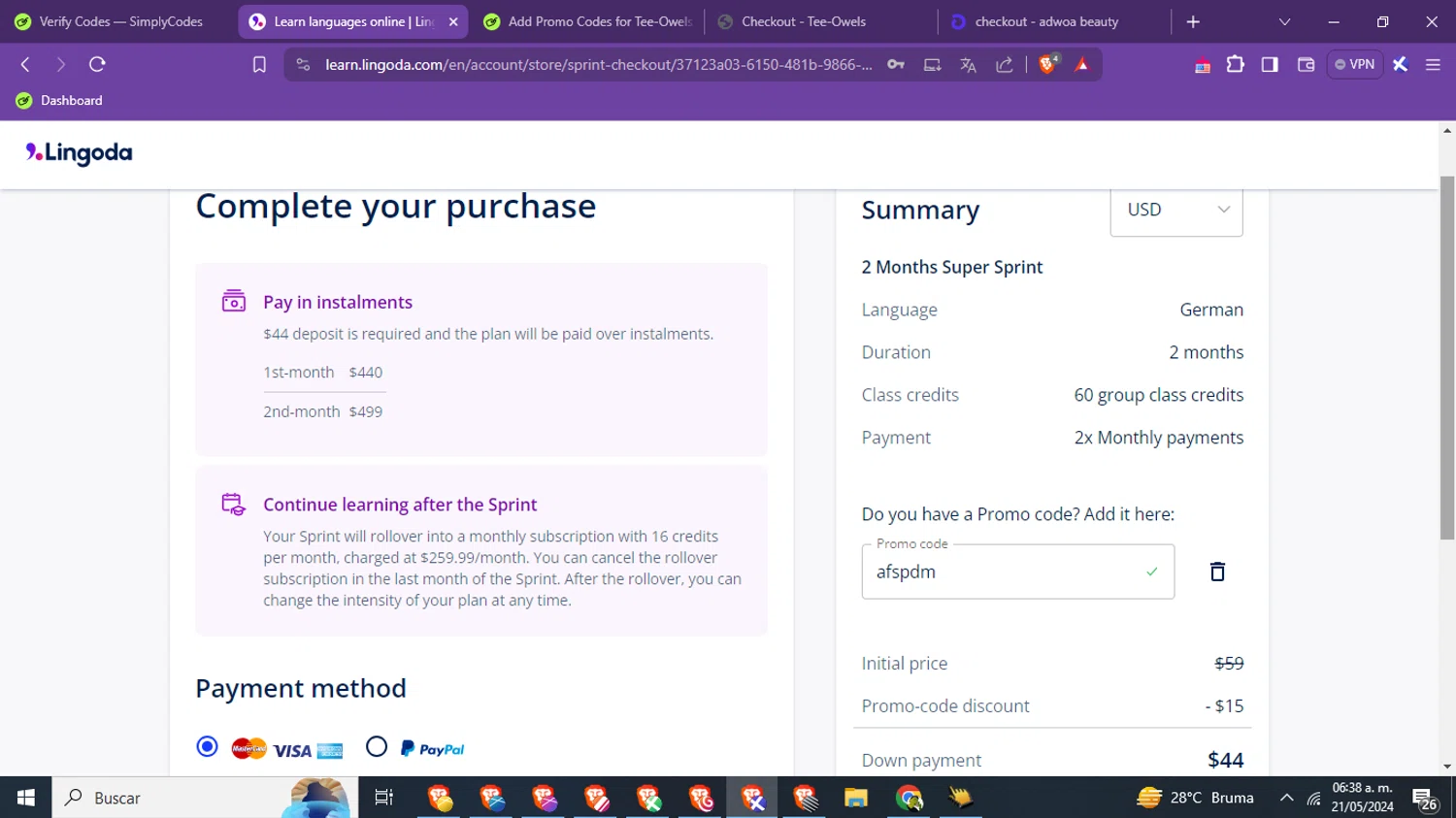
Task: Click the VPN button
Action: pyautogui.click(x=1354, y=64)
